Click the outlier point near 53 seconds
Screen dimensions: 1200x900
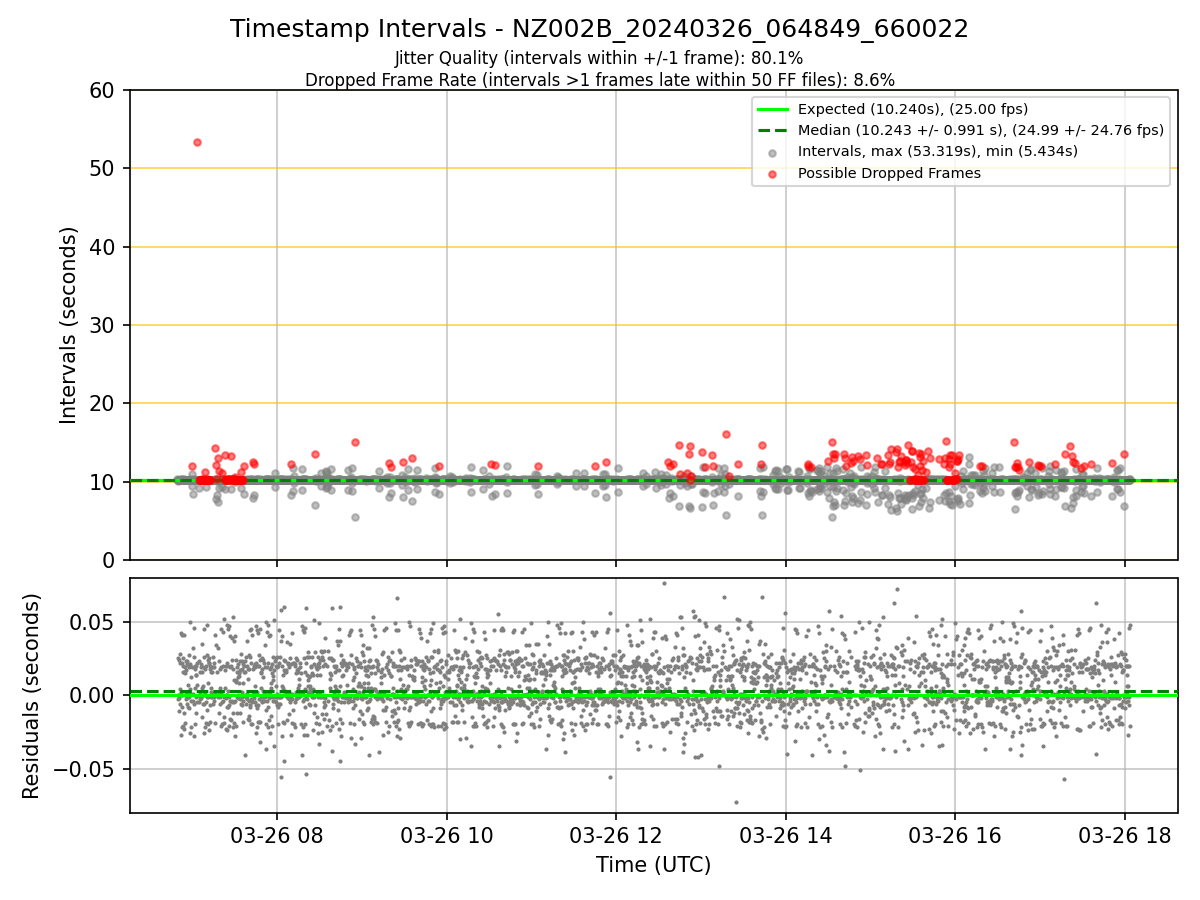[x=197, y=142]
